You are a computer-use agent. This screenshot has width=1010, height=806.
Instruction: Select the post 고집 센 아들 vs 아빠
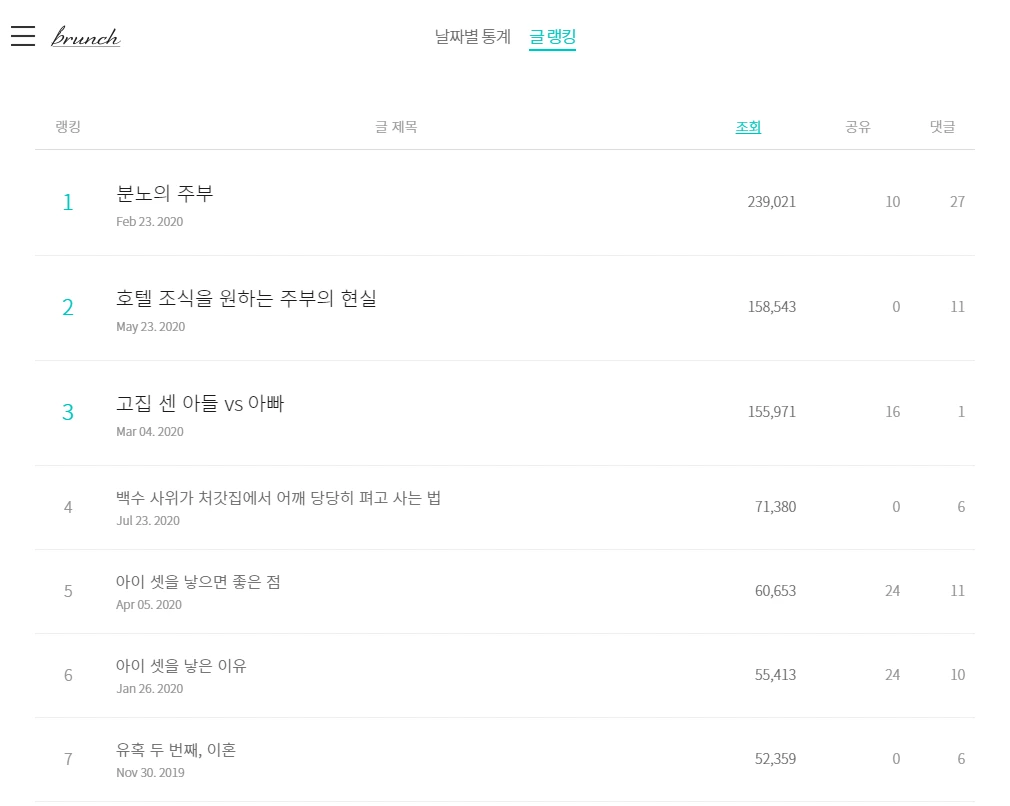pyautogui.click(x=200, y=404)
